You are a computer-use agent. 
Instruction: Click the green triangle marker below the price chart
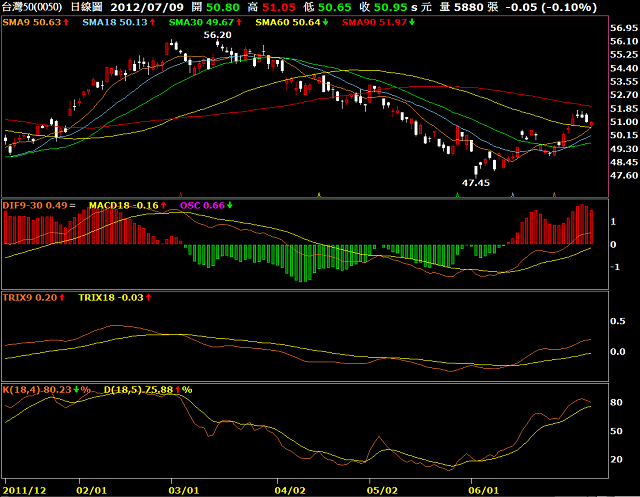[457, 195]
